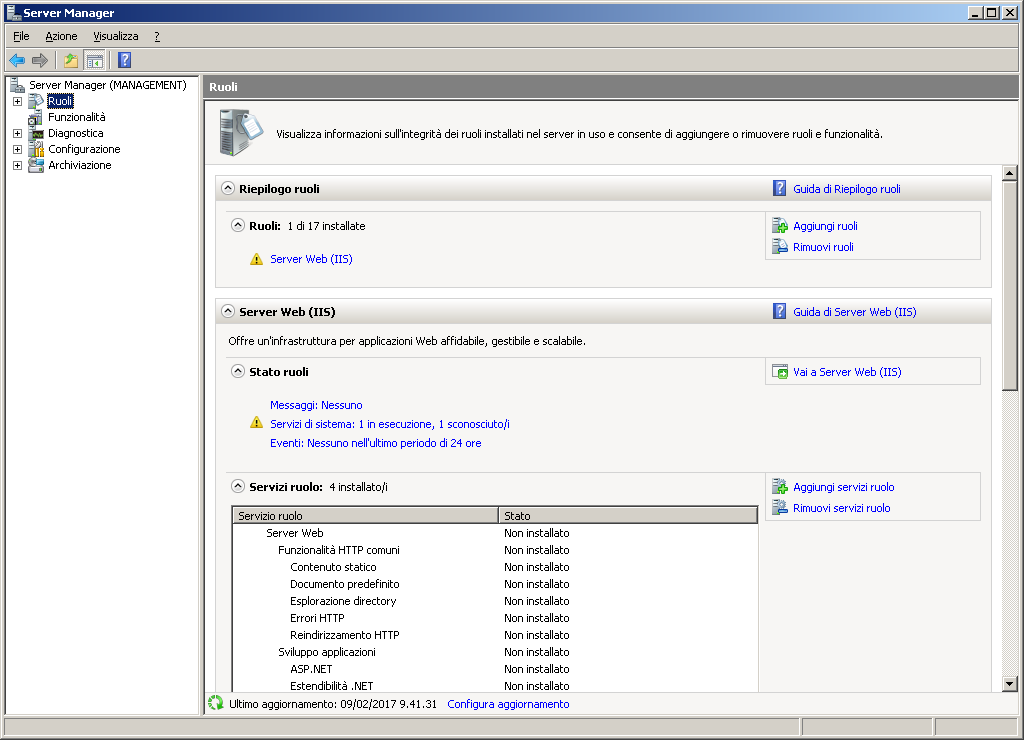Click the Aggiungi servizi ruolo link
Screen dimensions: 1024x740
[x=844, y=487]
